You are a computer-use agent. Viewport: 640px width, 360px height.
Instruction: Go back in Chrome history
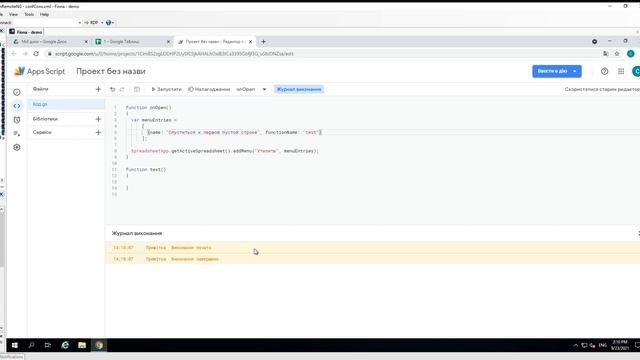pyautogui.click(x=14, y=53)
